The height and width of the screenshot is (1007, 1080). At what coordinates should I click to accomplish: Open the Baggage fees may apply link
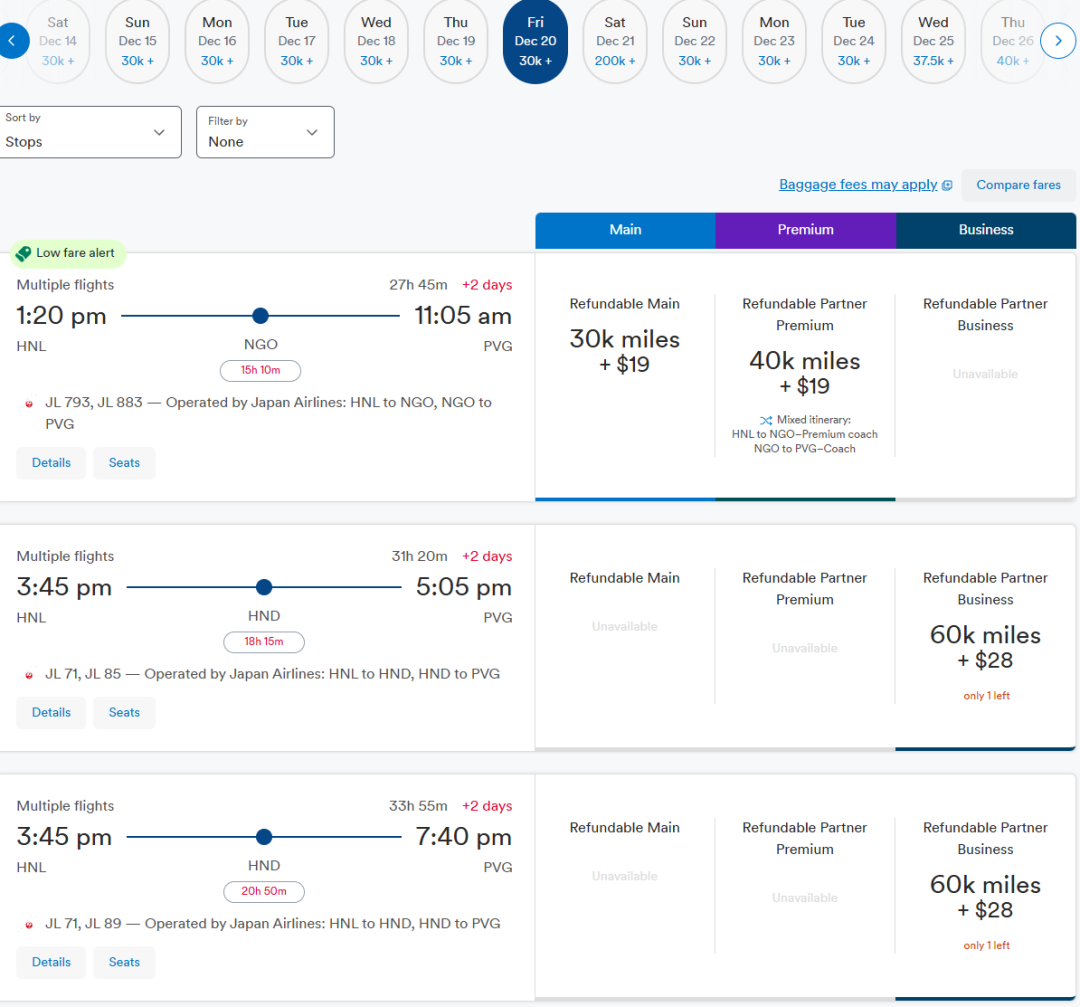pyautogui.click(x=857, y=185)
